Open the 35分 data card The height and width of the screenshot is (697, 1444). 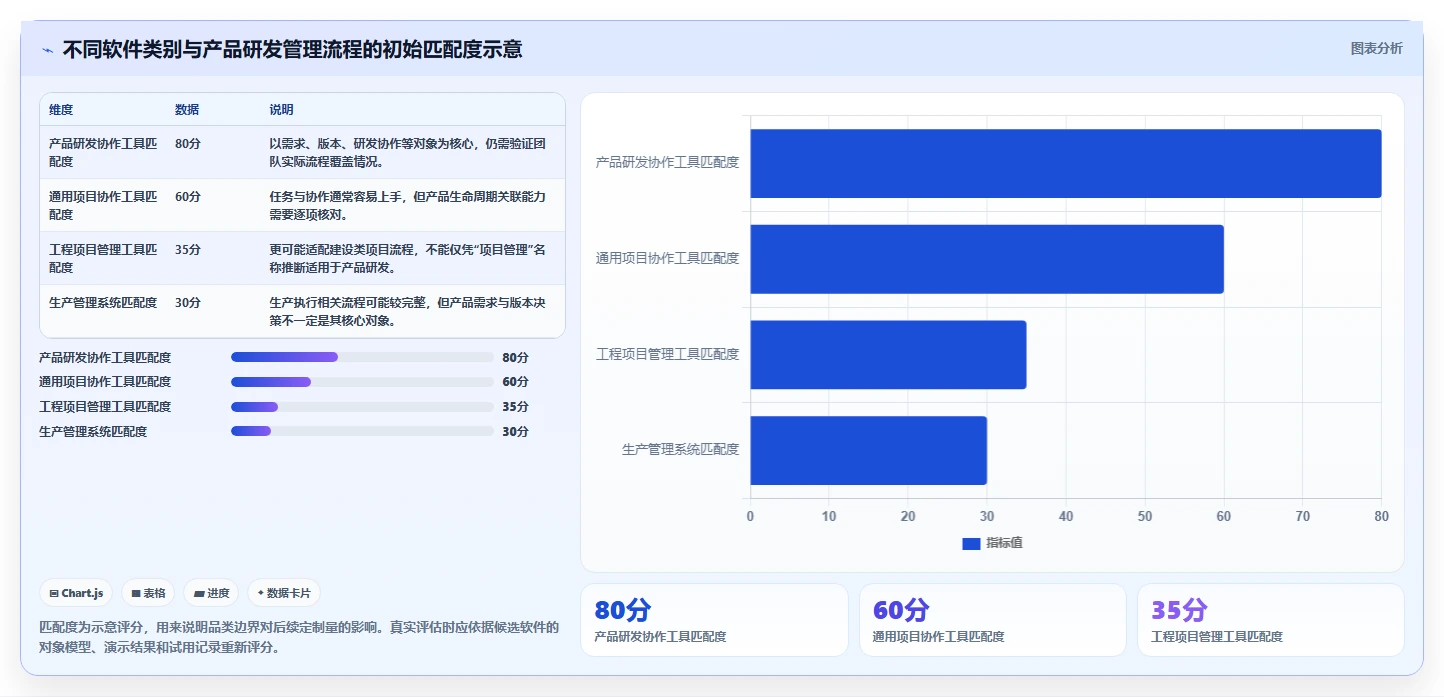click(1271, 620)
